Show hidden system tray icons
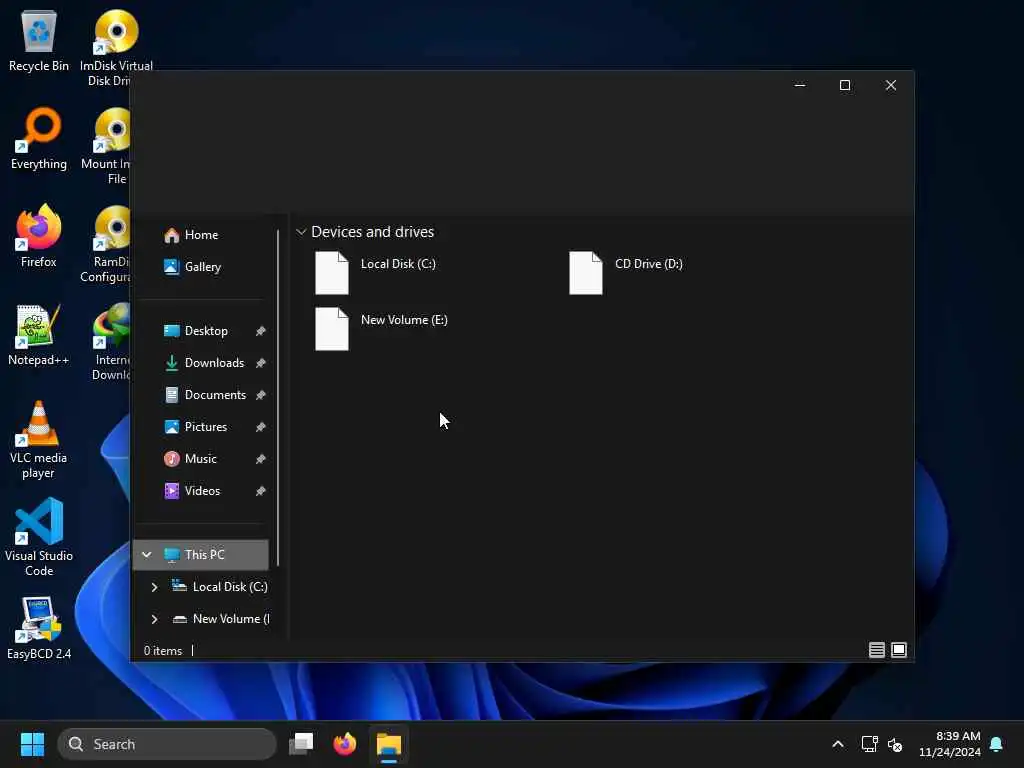Screen dimensions: 1024x768 tap(838, 744)
